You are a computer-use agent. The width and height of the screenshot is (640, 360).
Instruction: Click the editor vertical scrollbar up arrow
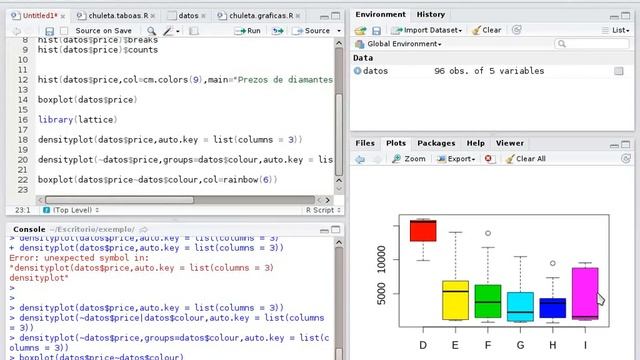click(x=339, y=42)
